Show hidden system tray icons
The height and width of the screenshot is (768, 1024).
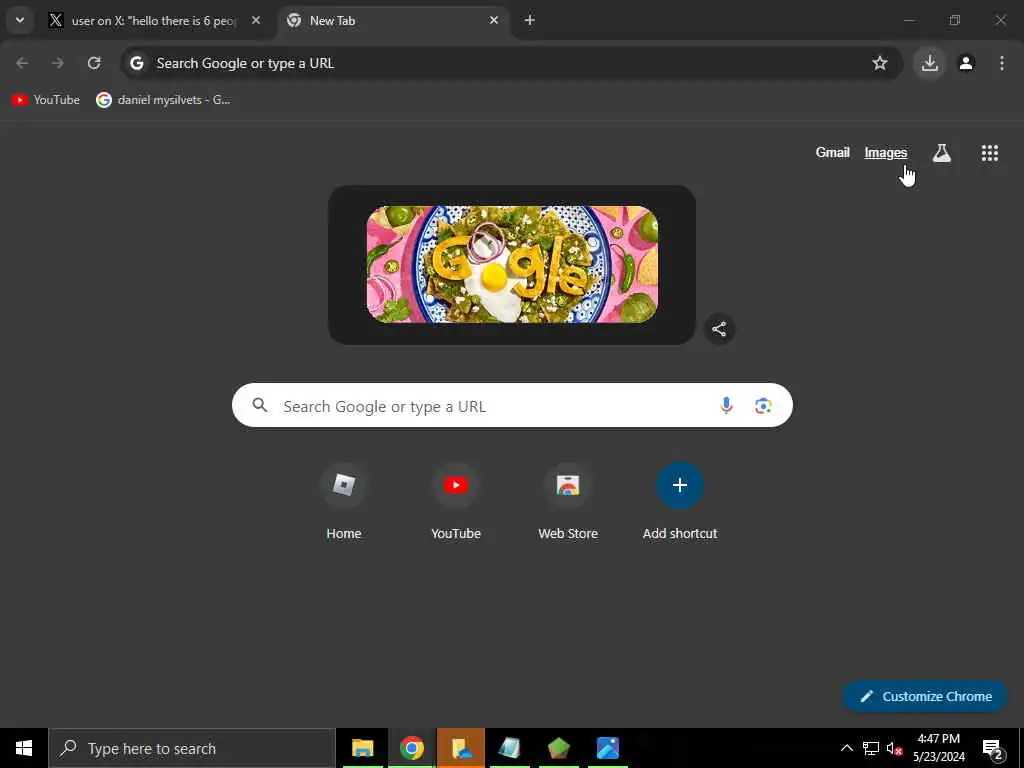point(846,748)
